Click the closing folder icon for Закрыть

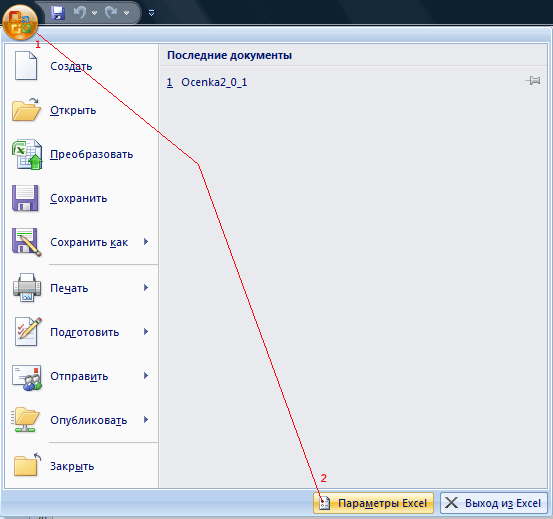click(x=27, y=465)
